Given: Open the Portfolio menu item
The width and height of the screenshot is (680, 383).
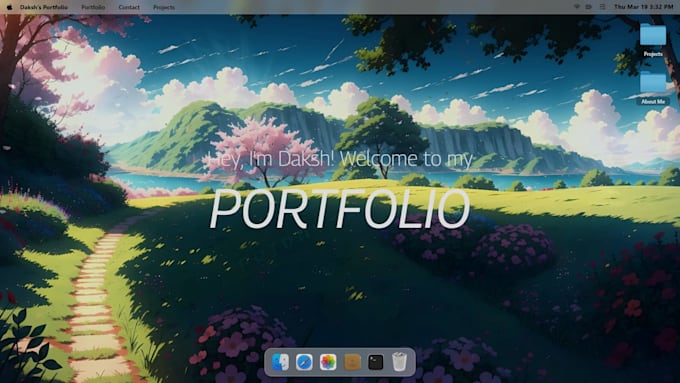Looking at the screenshot, I should [93, 7].
